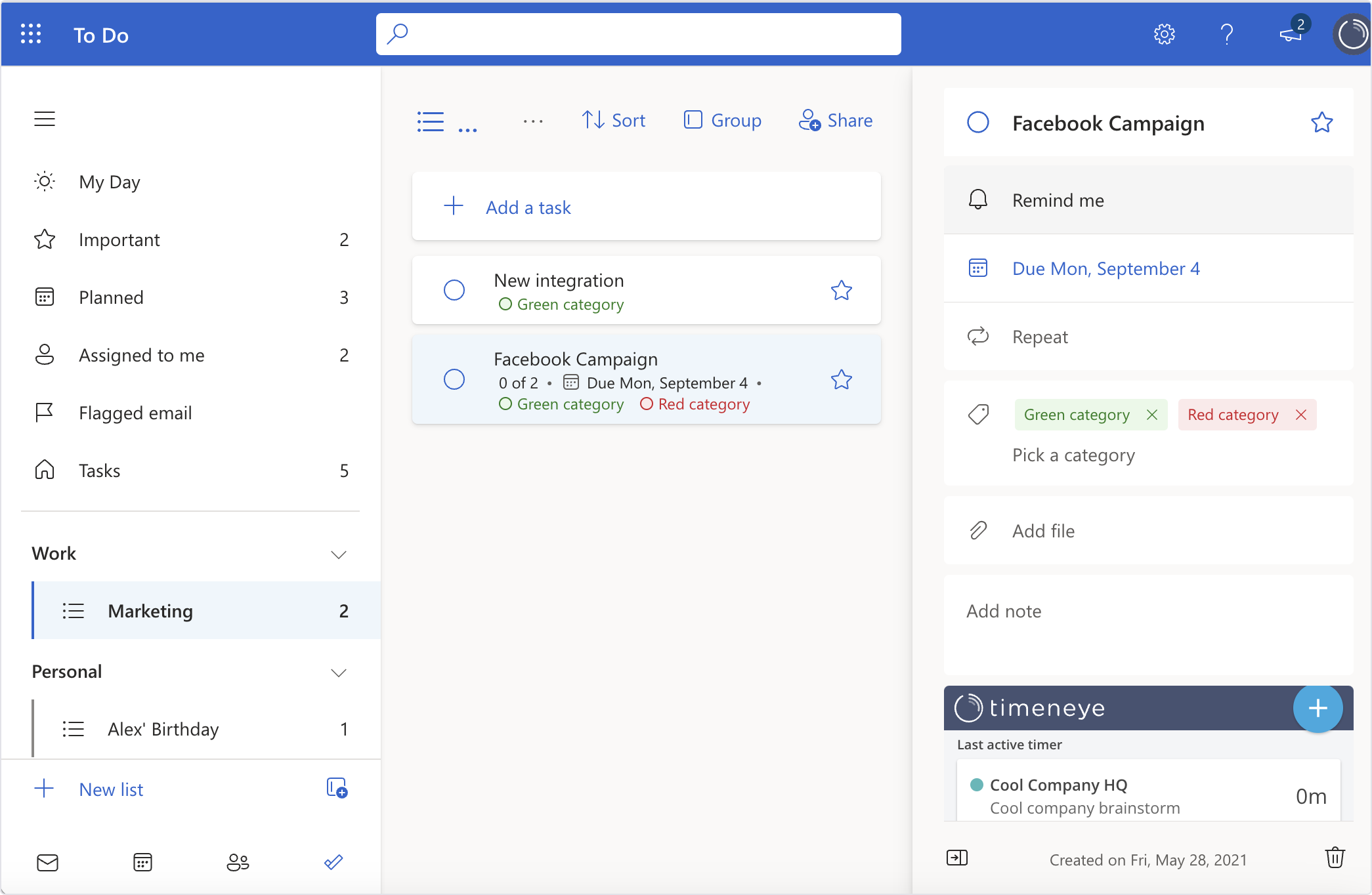Share the Marketing list
This screenshot has height=895, width=1372.
point(836,120)
